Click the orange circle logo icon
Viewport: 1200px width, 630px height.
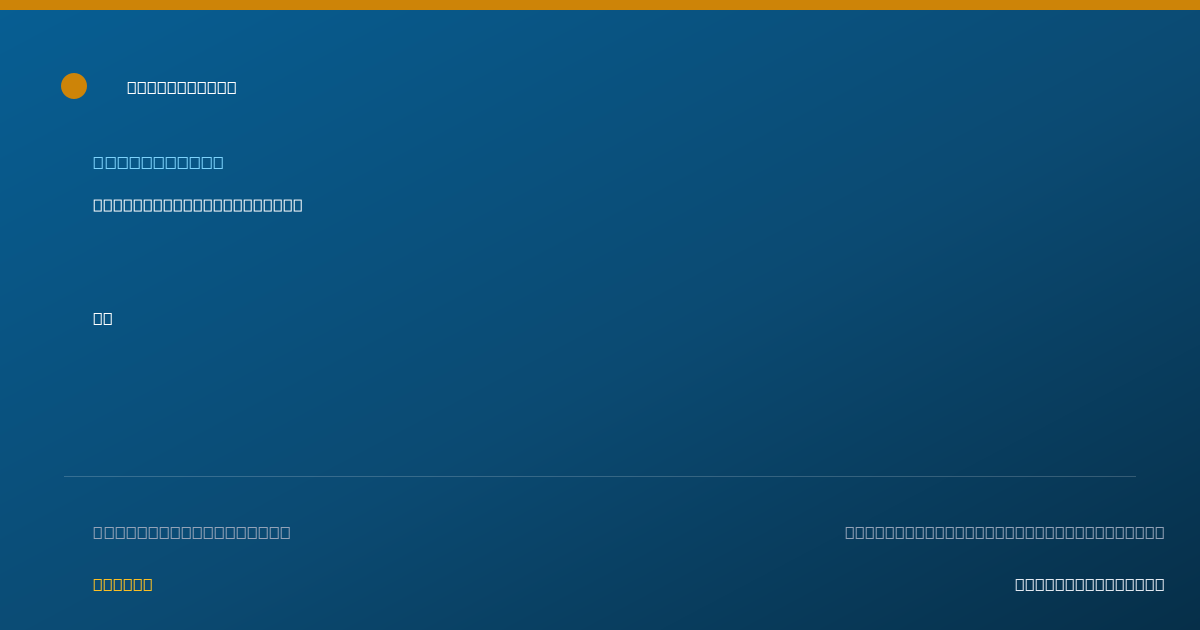click(x=74, y=86)
